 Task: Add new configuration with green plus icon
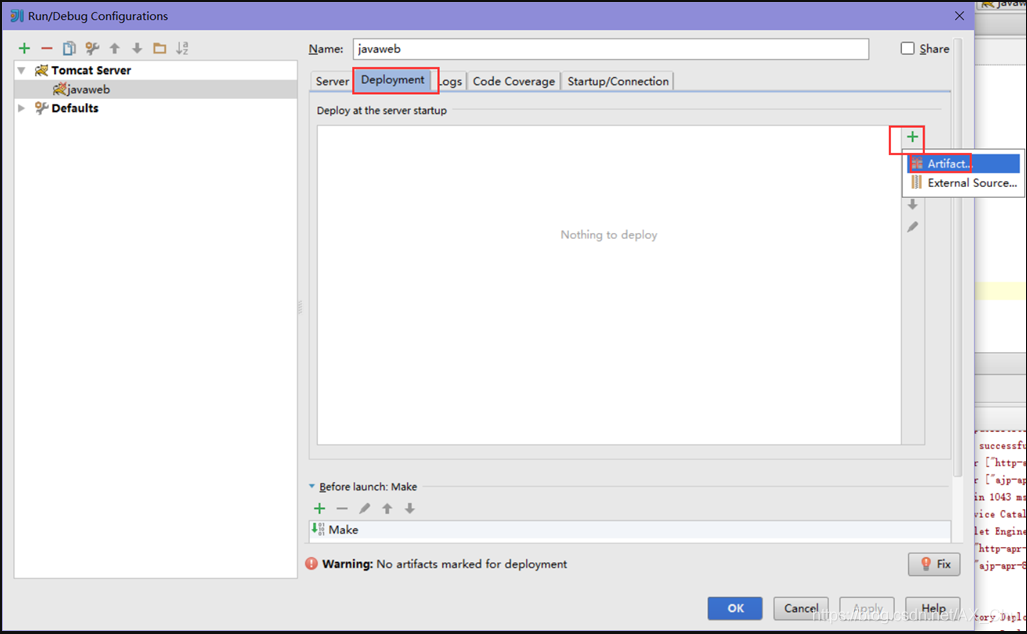[24, 48]
